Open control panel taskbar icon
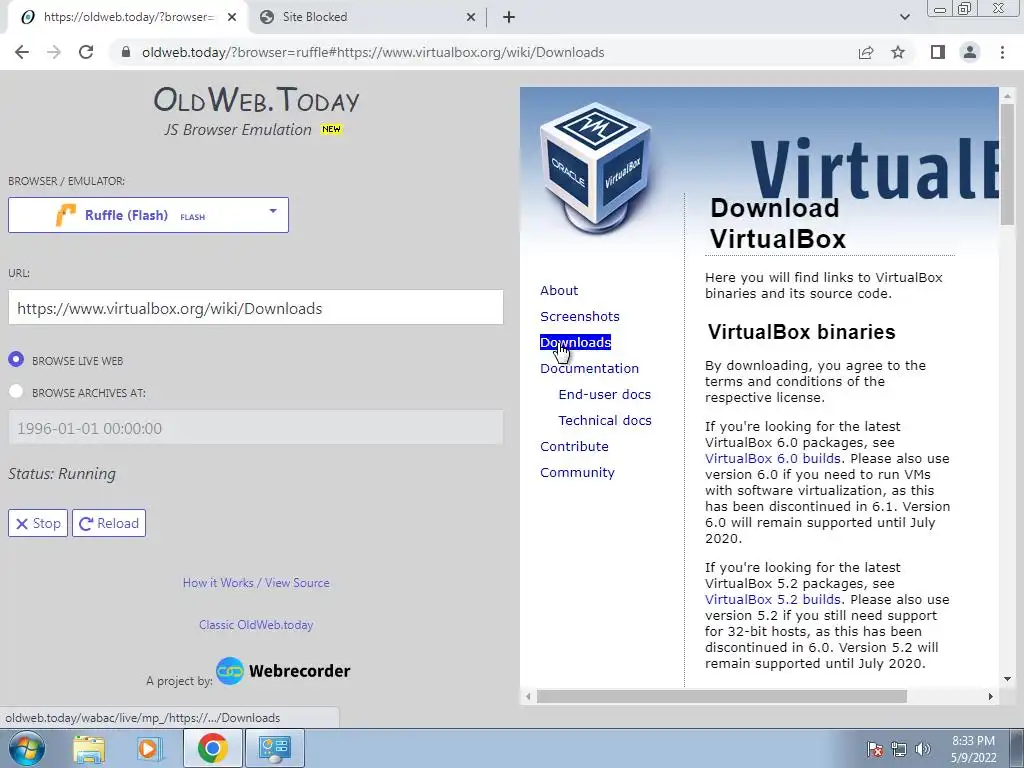This screenshot has height=768, width=1024. pyautogui.click(x=274, y=748)
